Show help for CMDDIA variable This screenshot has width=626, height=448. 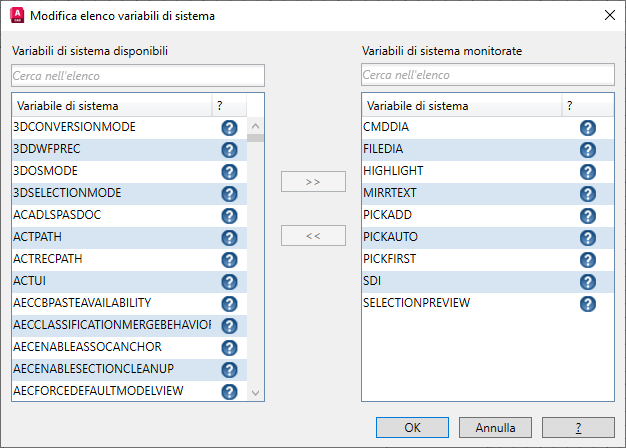click(x=588, y=128)
